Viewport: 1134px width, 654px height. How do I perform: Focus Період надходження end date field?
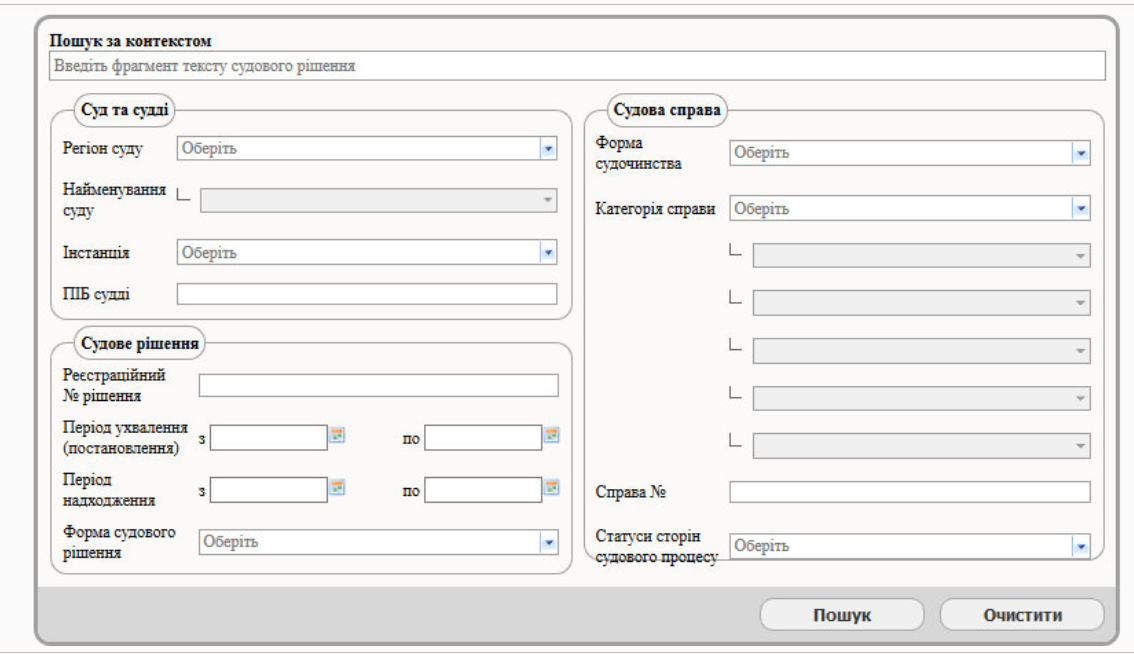[x=483, y=490]
